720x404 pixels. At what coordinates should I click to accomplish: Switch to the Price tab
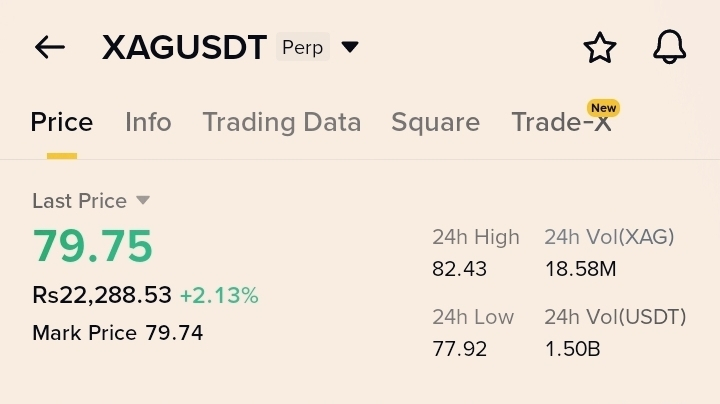coord(61,122)
